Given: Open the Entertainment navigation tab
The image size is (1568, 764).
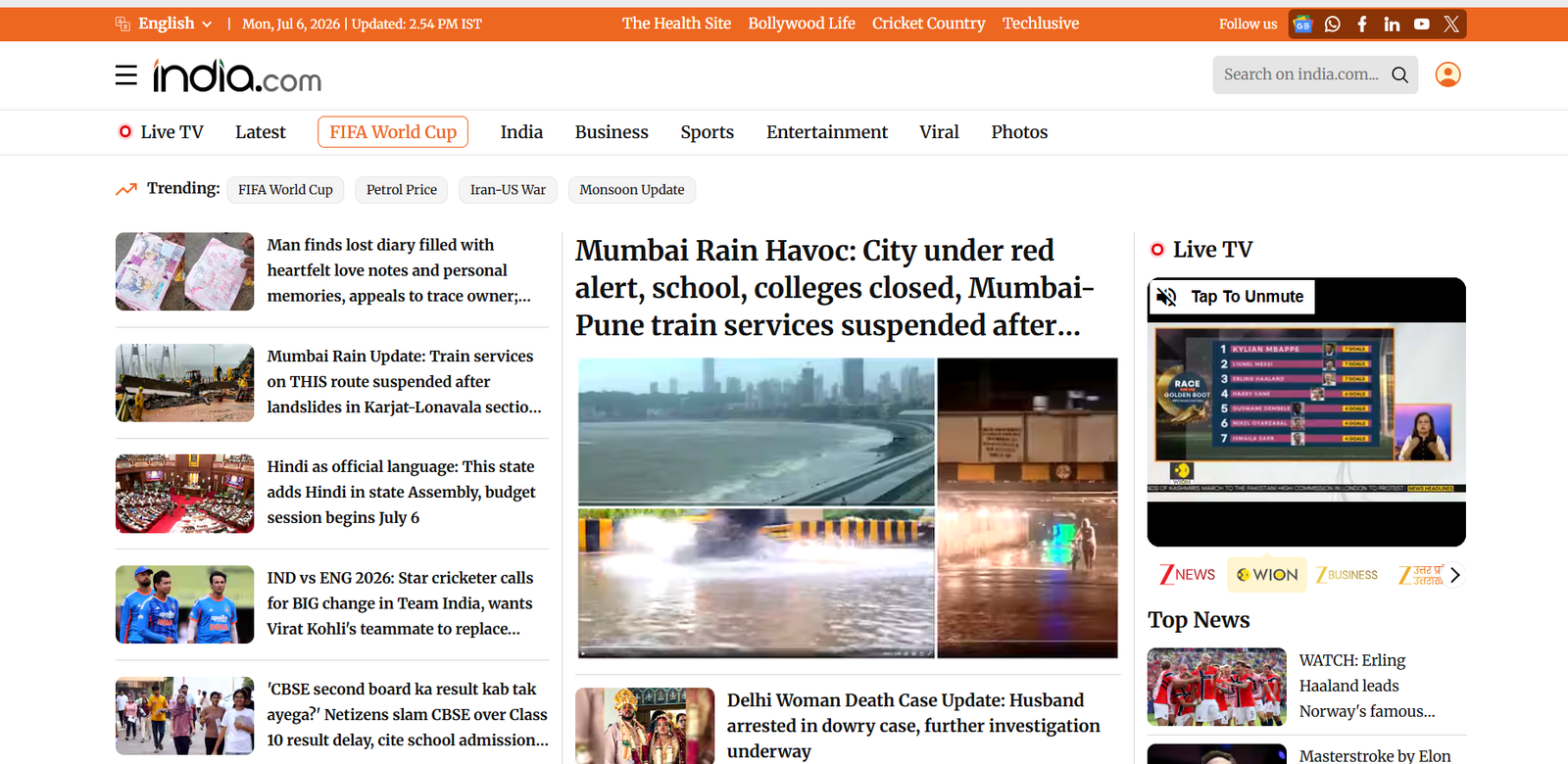Looking at the screenshot, I should (x=827, y=132).
